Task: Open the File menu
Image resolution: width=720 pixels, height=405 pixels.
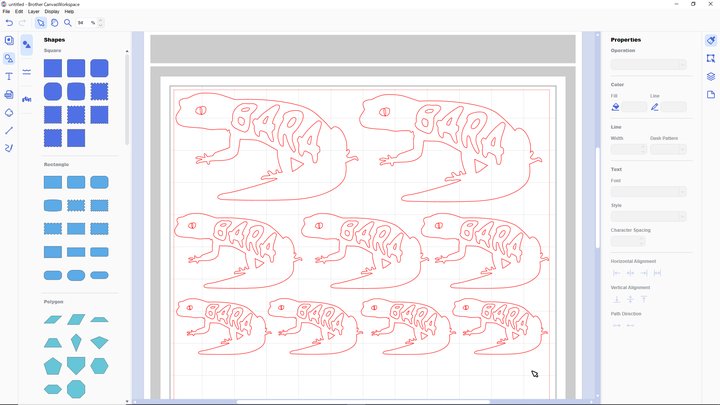Action: (x=6, y=11)
